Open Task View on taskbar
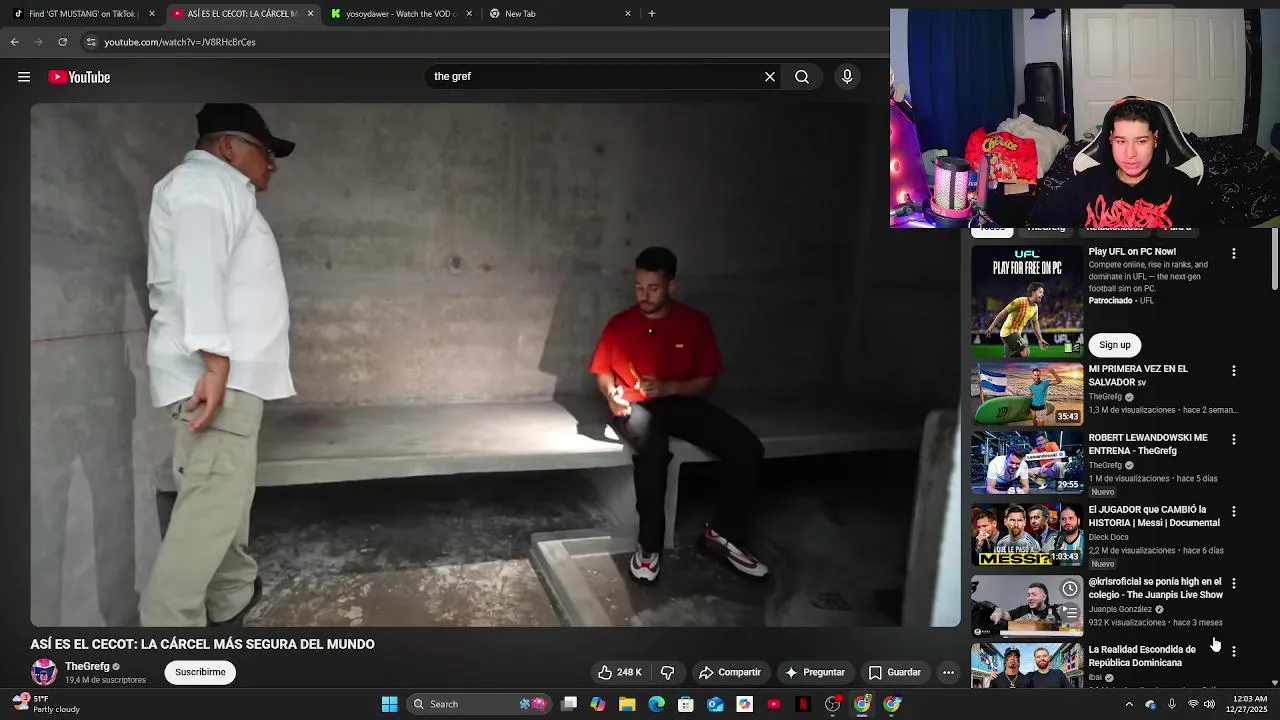Viewport: 1280px width, 720px height. point(568,704)
